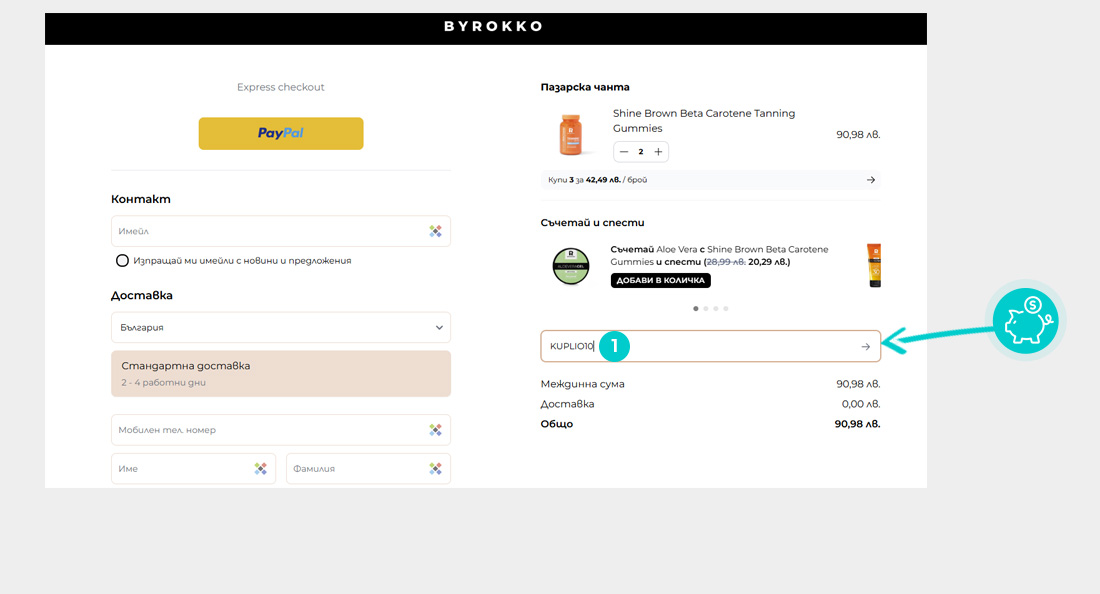Viewport: 1100px width, 594px height.
Task: Click the Express checkout heading text
Action: tap(281, 87)
